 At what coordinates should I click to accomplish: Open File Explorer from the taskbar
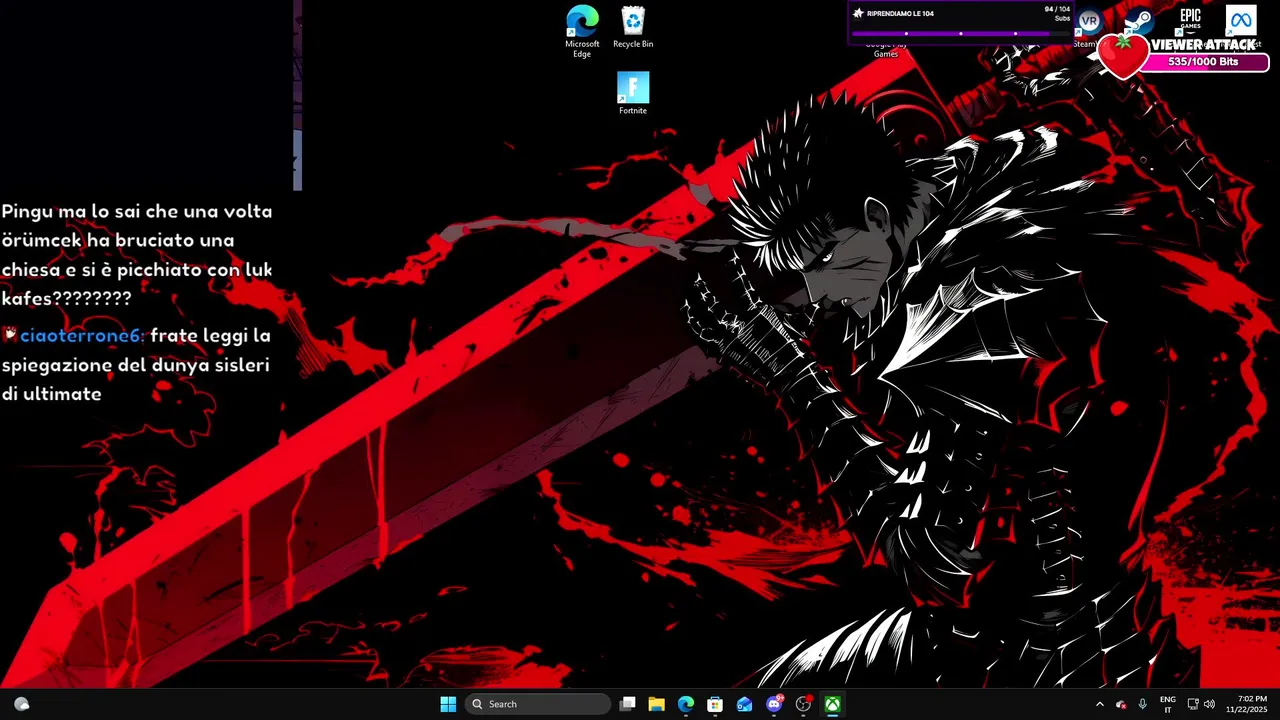tap(657, 704)
